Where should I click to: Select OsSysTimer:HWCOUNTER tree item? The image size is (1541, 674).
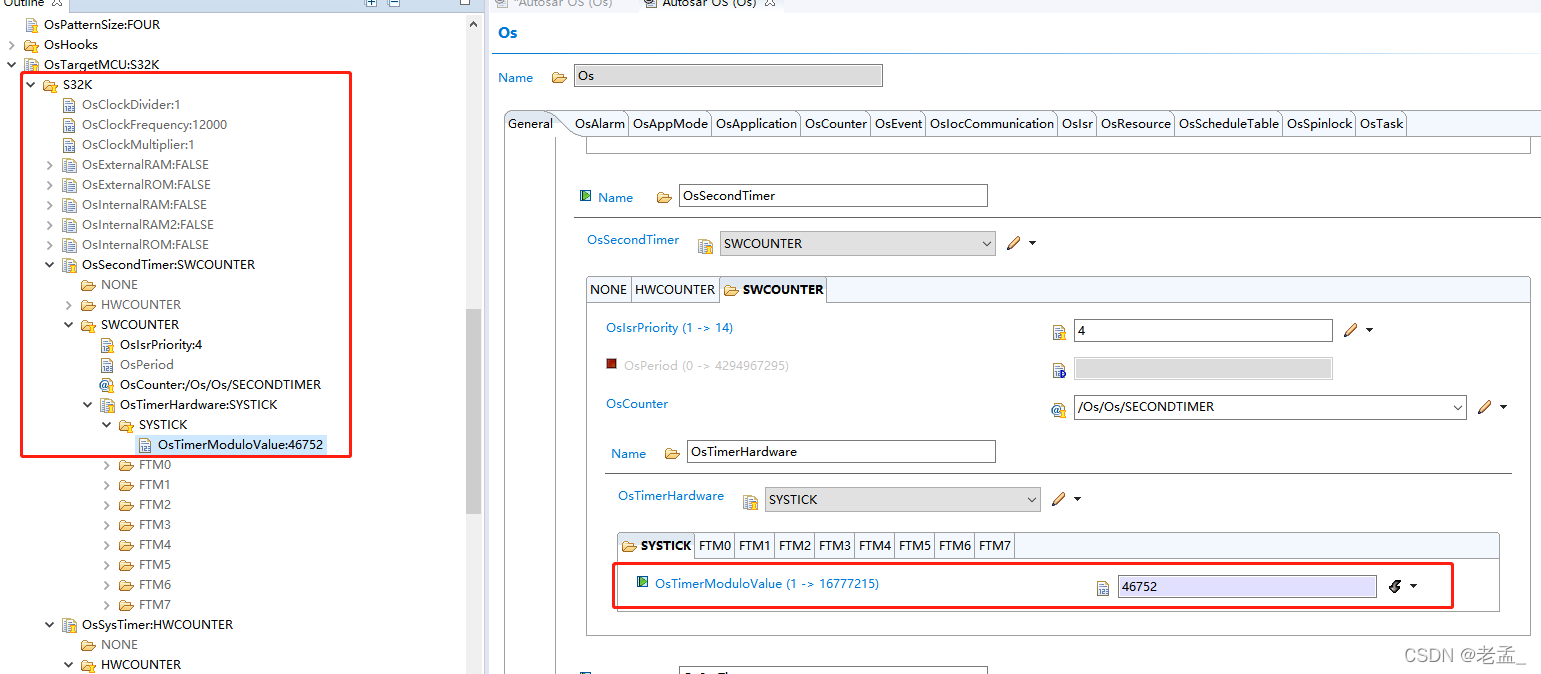coord(157,625)
